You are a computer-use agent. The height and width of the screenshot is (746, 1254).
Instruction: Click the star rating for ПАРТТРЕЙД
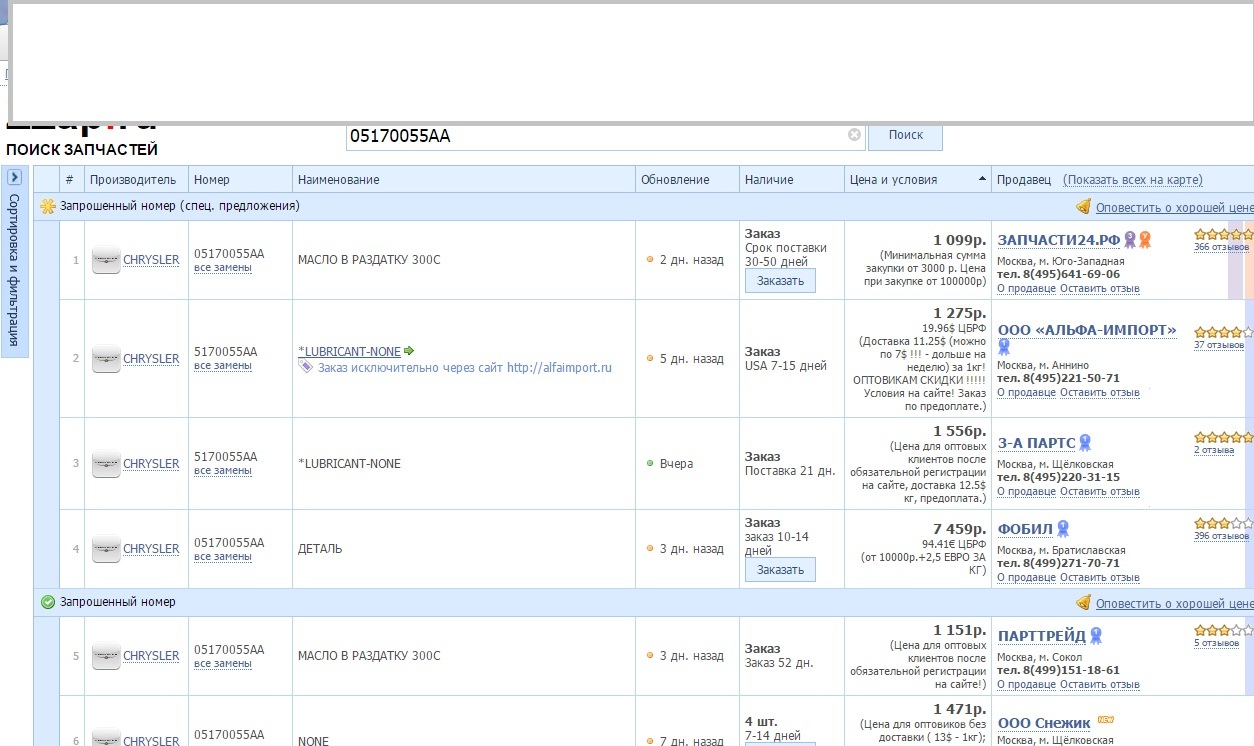(x=1224, y=630)
